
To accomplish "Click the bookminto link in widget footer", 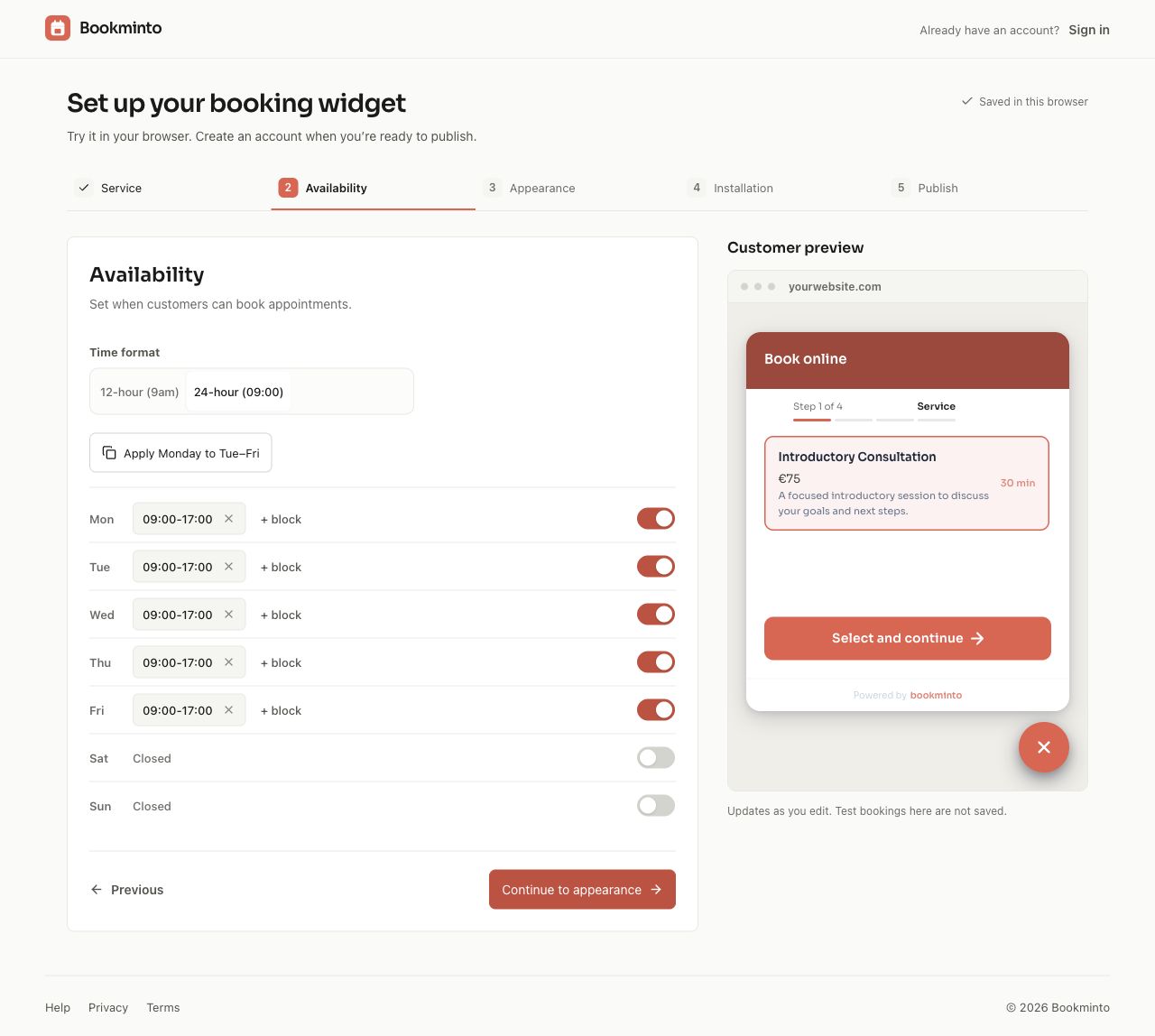I will tap(936, 695).
